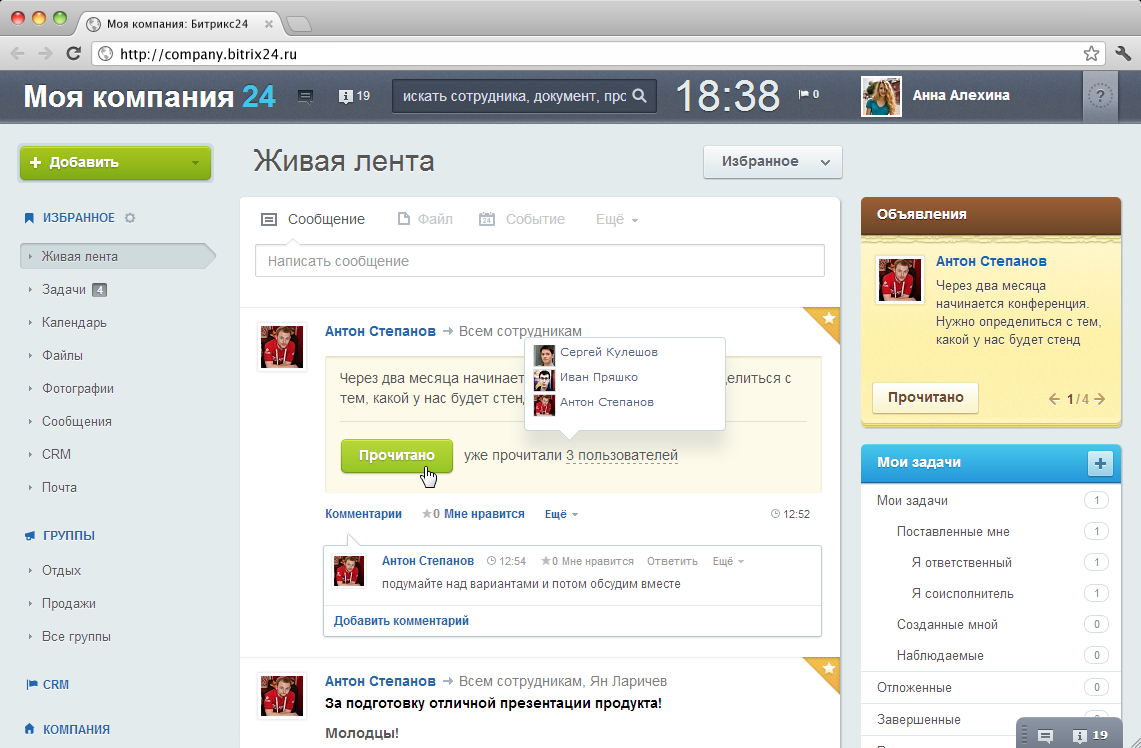This screenshot has height=748, width=1141.
Task: Open Антон Степанов avatar in announcement panel
Action: click(x=899, y=279)
